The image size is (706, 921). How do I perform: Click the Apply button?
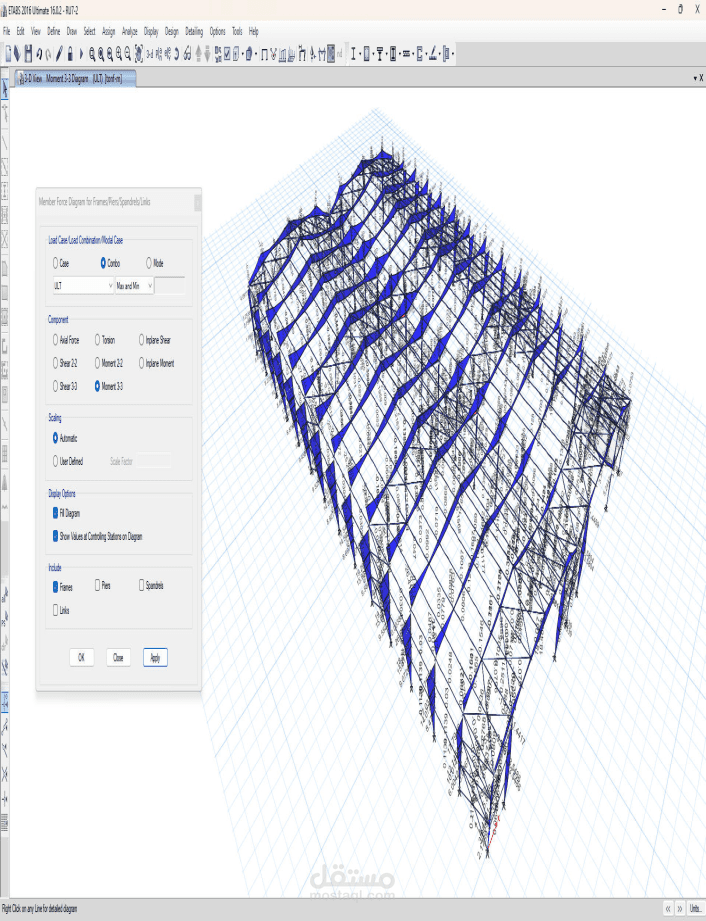pos(155,658)
